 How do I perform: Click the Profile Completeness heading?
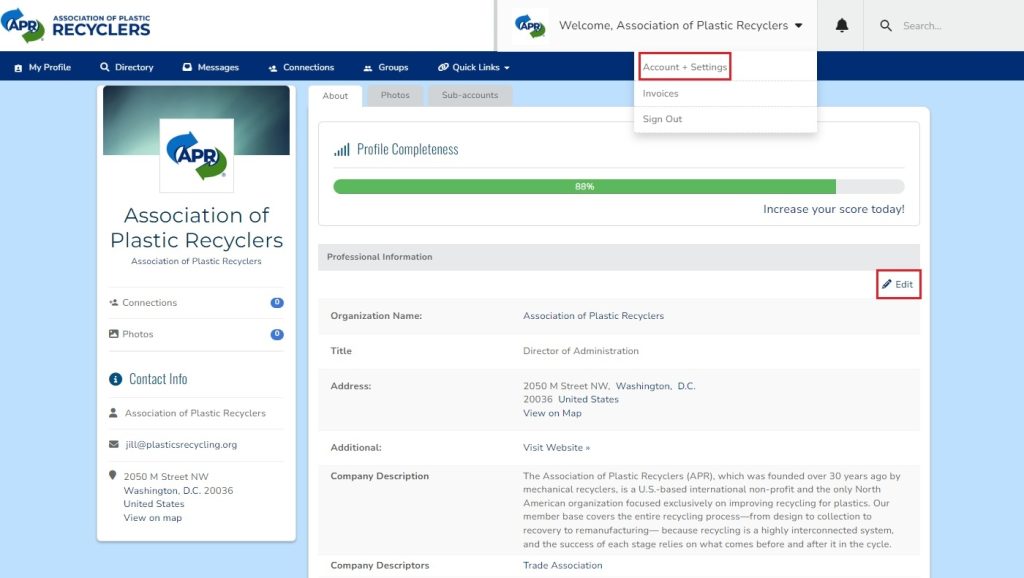[x=408, y=150]
